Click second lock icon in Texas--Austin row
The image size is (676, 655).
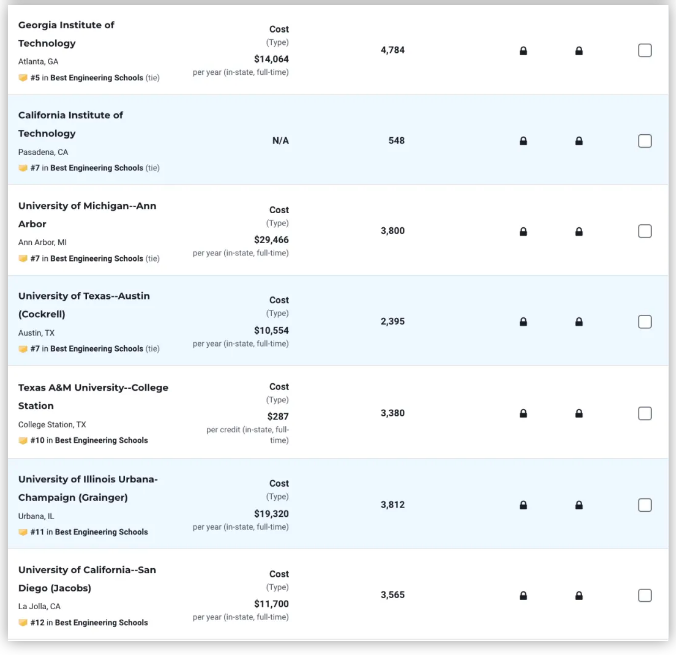(579, 321)
